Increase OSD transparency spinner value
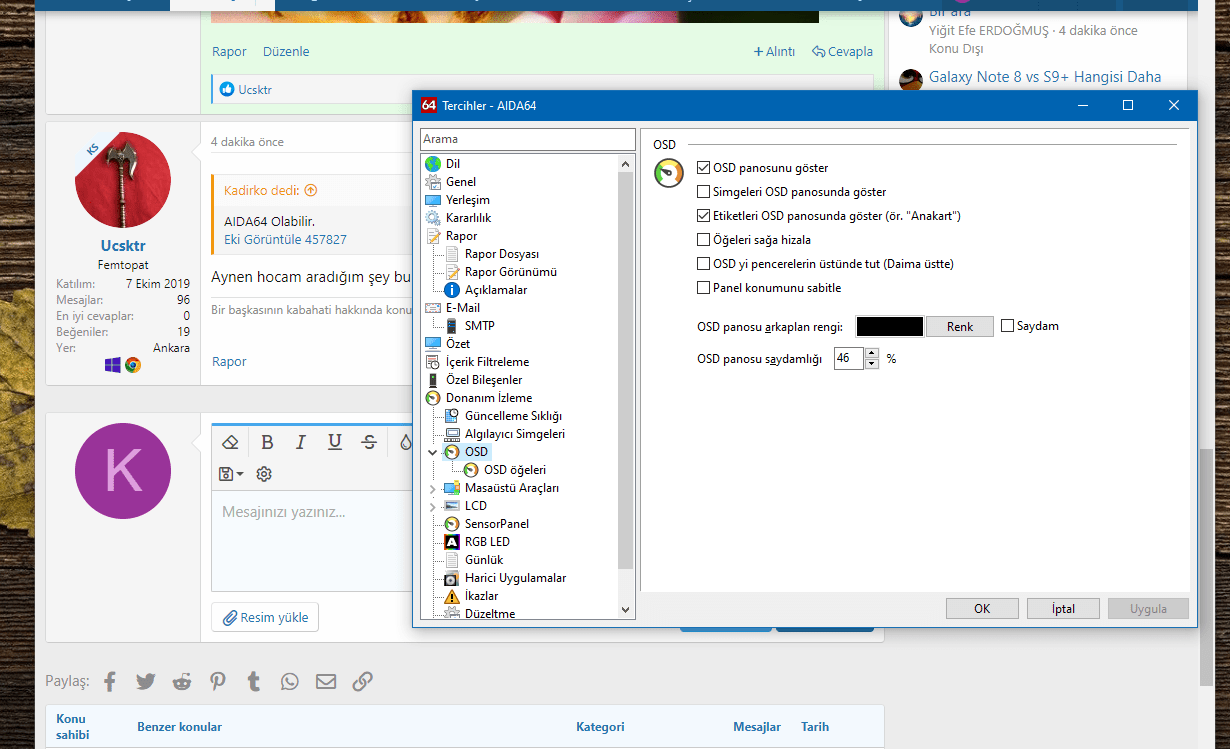Image resolution: width=1230 pixels, height=749 pixels. coord(872,353)
